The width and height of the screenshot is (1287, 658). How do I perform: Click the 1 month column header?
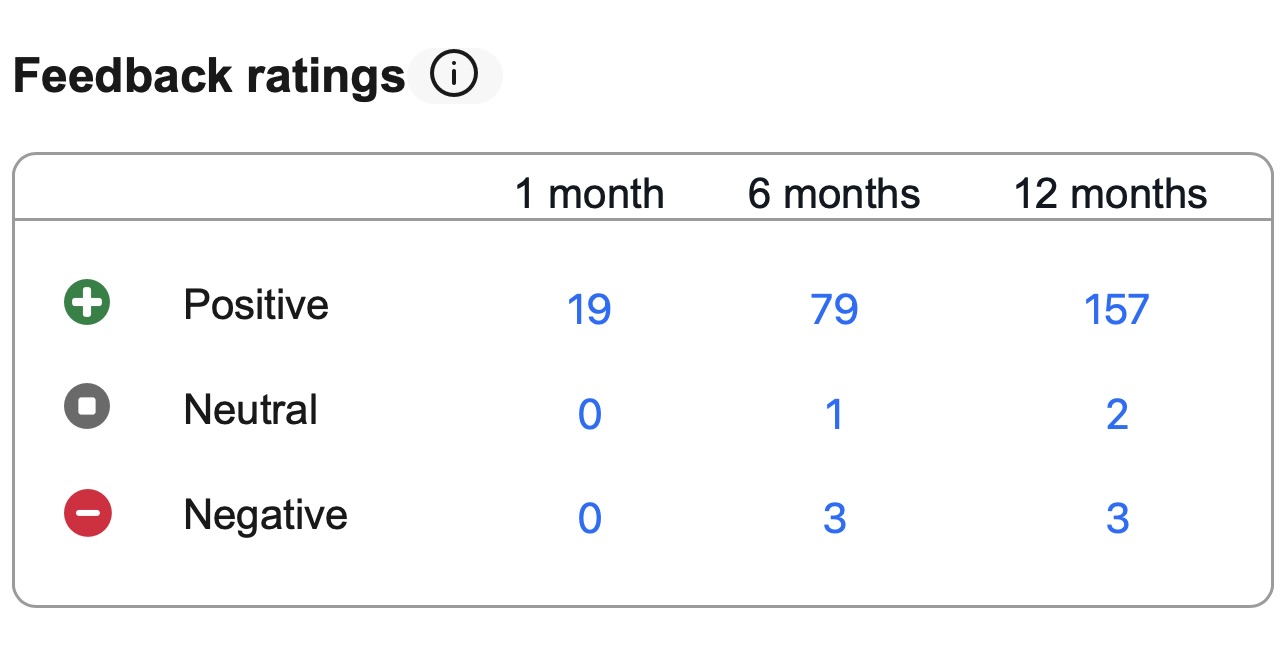(589, 193)
